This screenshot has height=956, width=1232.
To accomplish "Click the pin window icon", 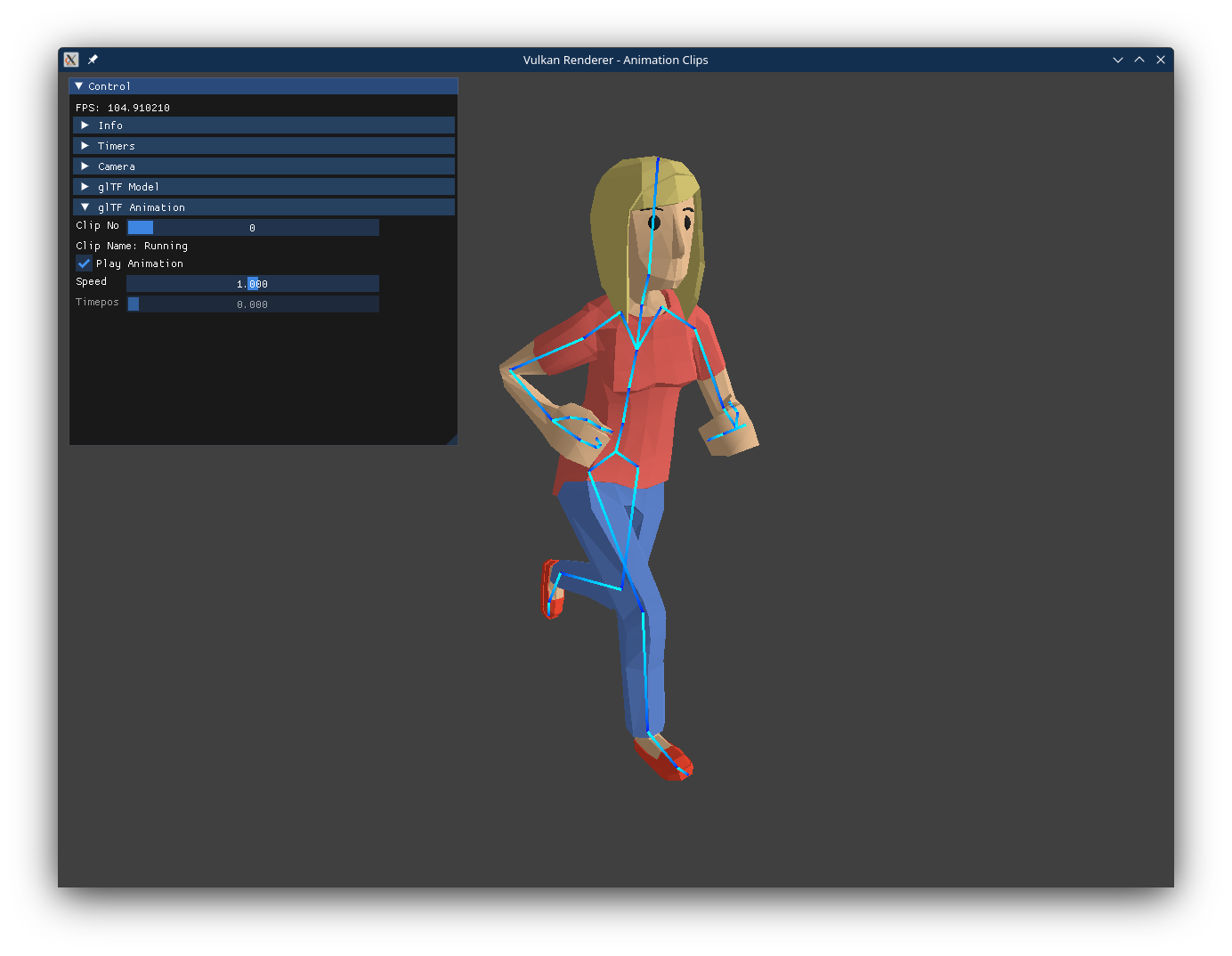I will click(x=93, y=60).
